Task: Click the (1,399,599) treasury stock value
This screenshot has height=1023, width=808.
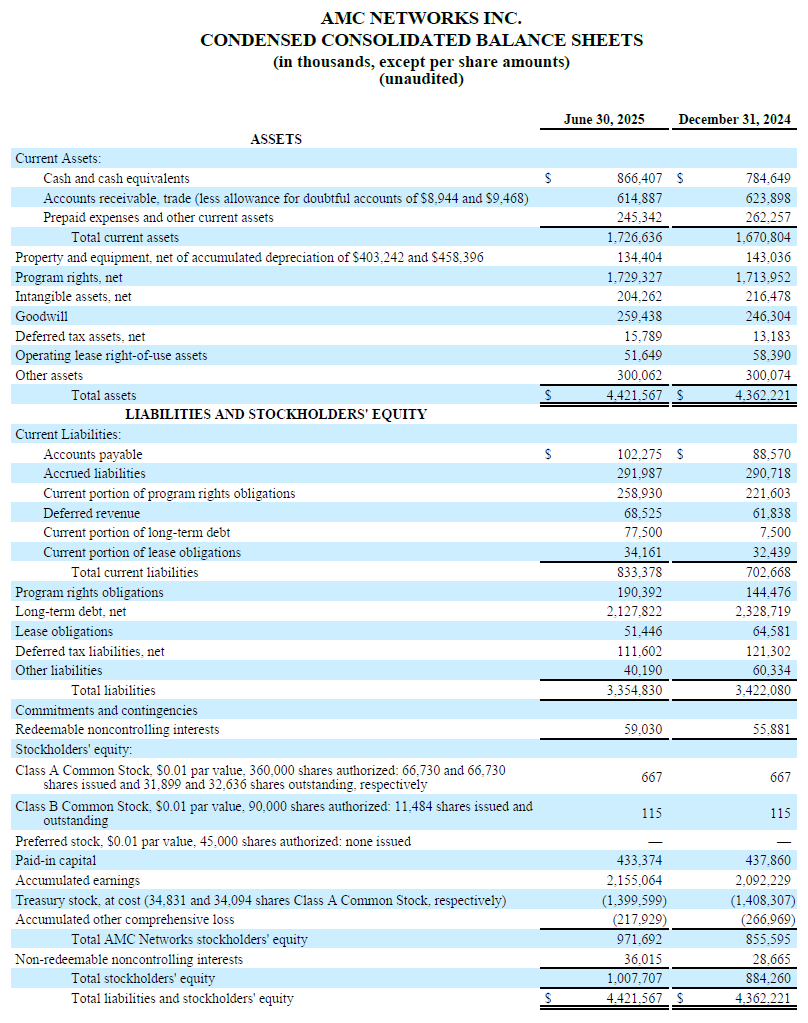Action: point(634,900)
